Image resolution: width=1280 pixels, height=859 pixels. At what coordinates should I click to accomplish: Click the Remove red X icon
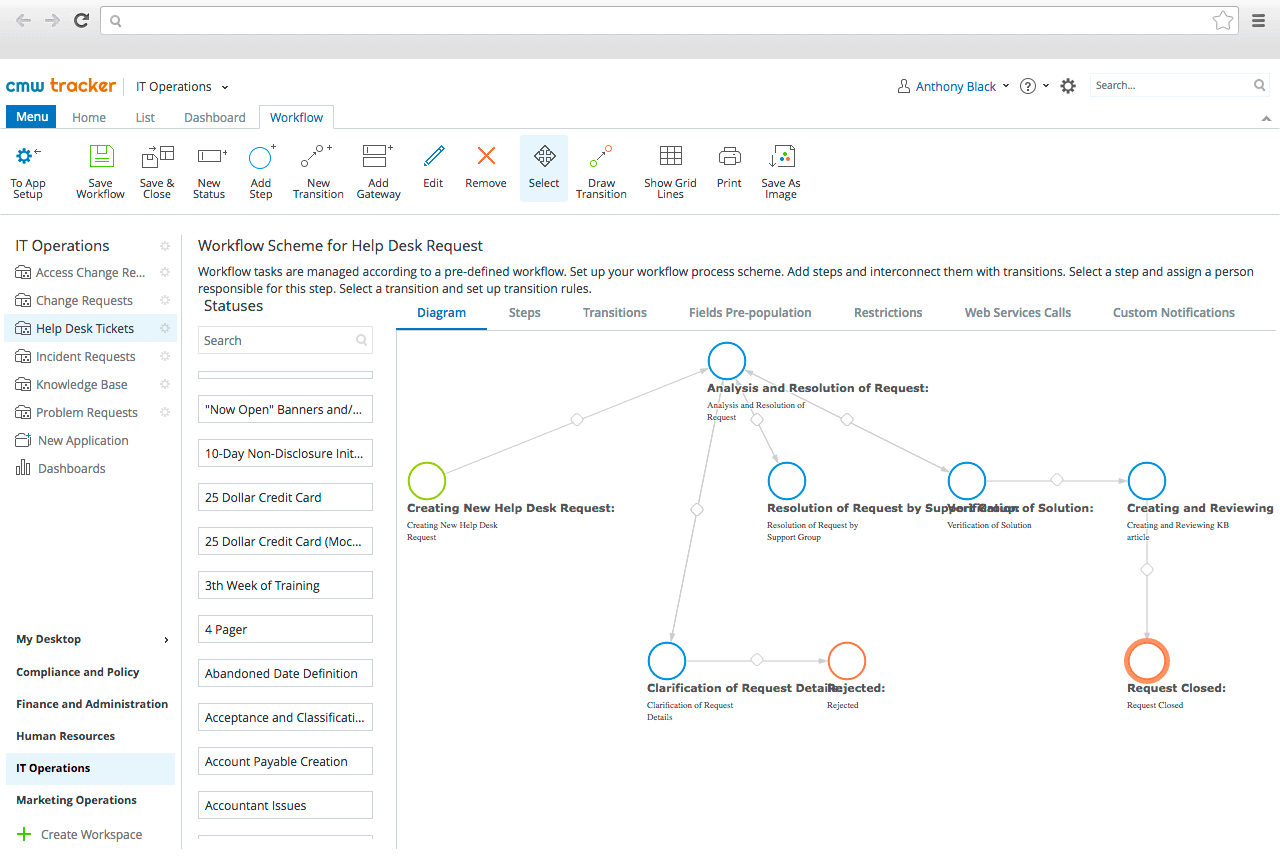(x=486, y=156)
